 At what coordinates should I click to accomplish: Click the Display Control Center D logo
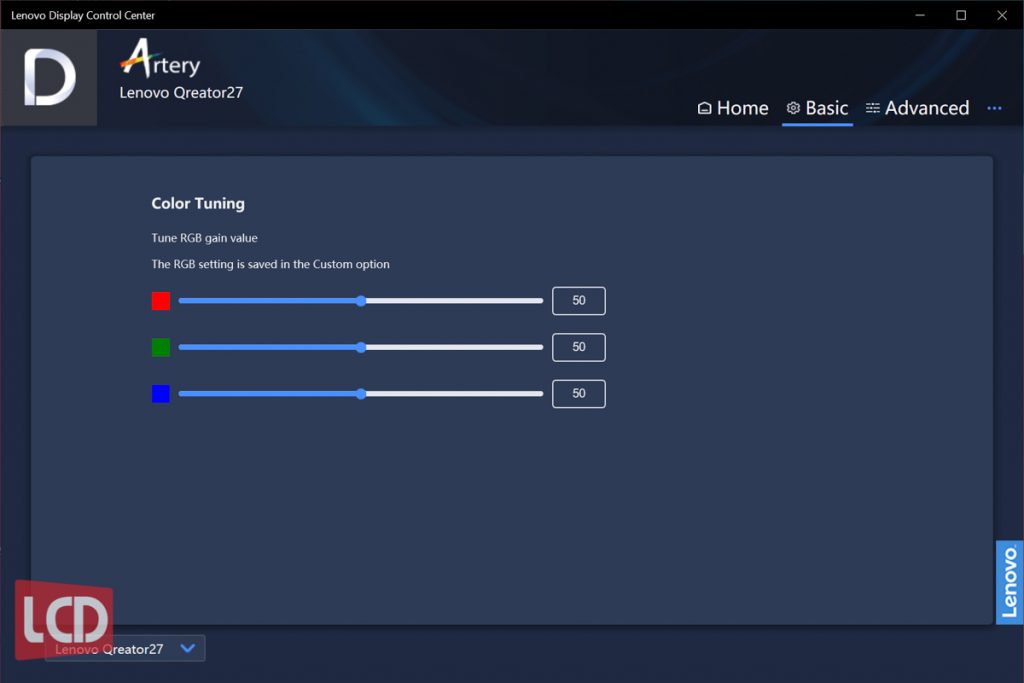coord(49,78)
